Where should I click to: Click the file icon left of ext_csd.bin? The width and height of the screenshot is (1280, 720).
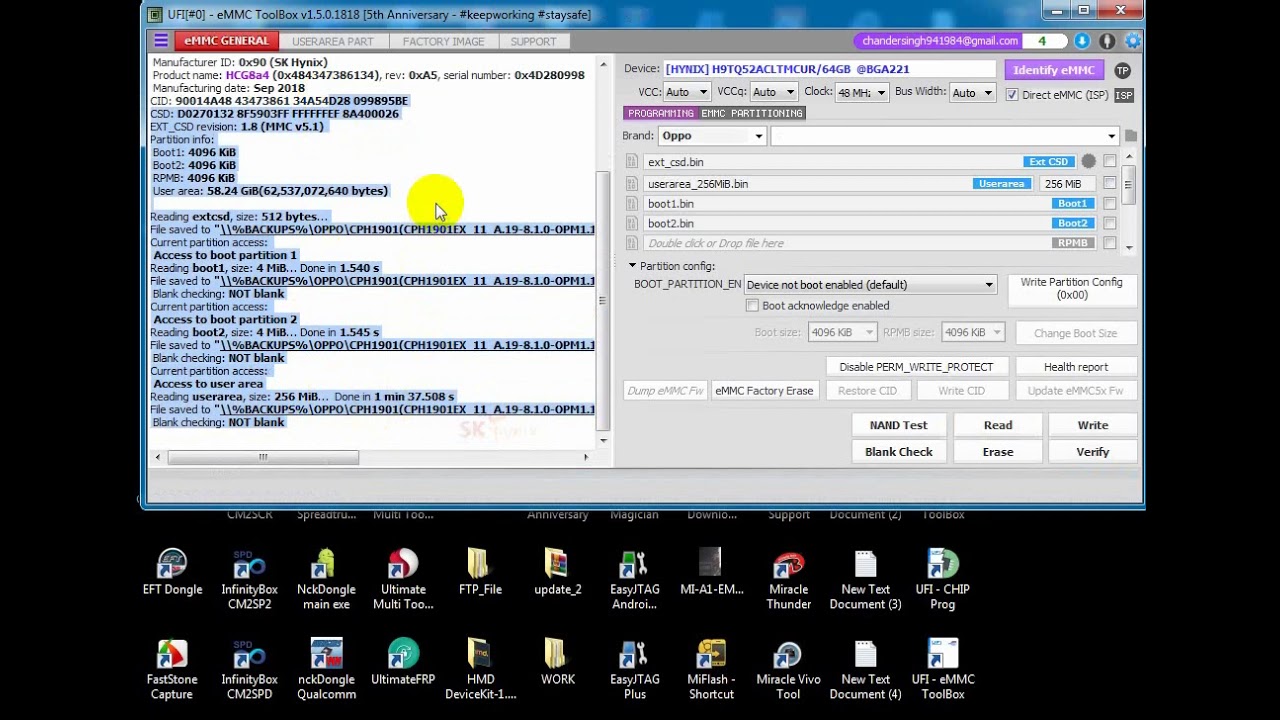(x=632, y=162)
